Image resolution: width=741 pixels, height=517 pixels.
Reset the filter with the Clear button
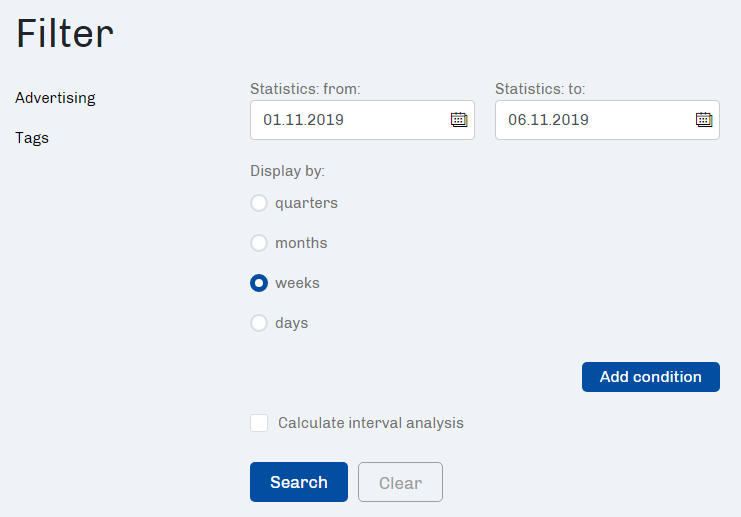click(400, 482)
